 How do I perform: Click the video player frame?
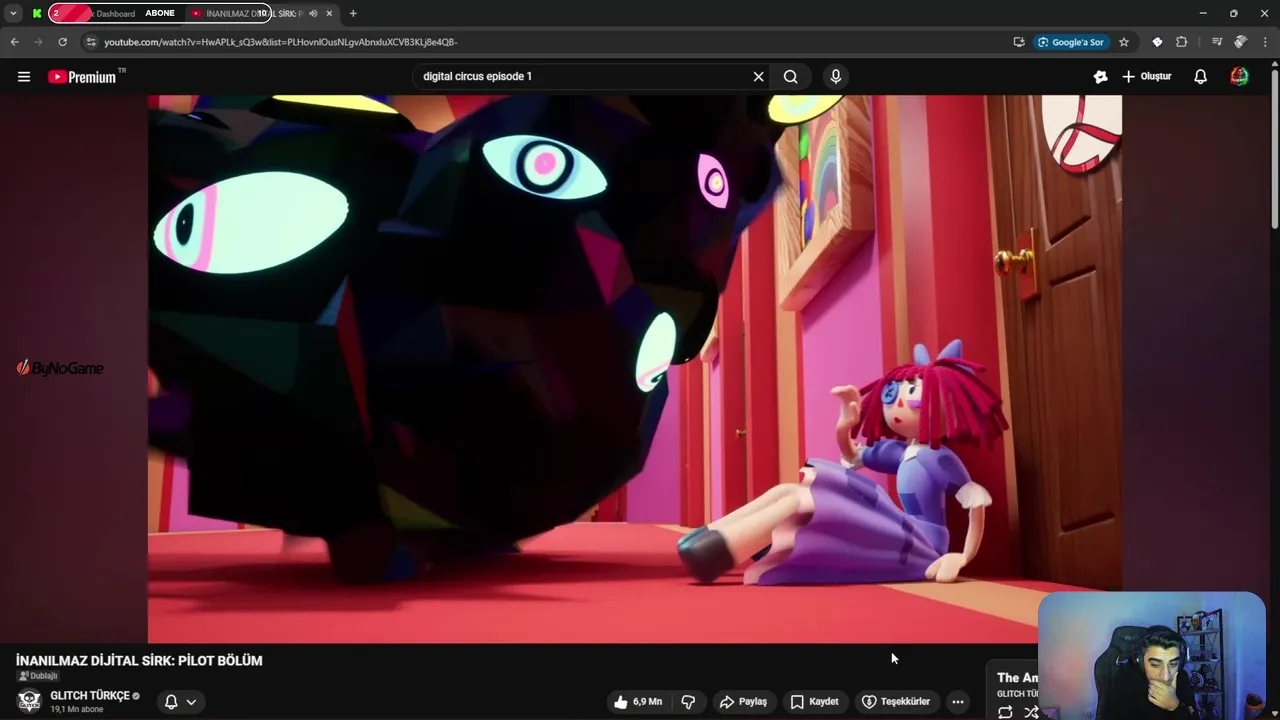(x=635, y=369)
